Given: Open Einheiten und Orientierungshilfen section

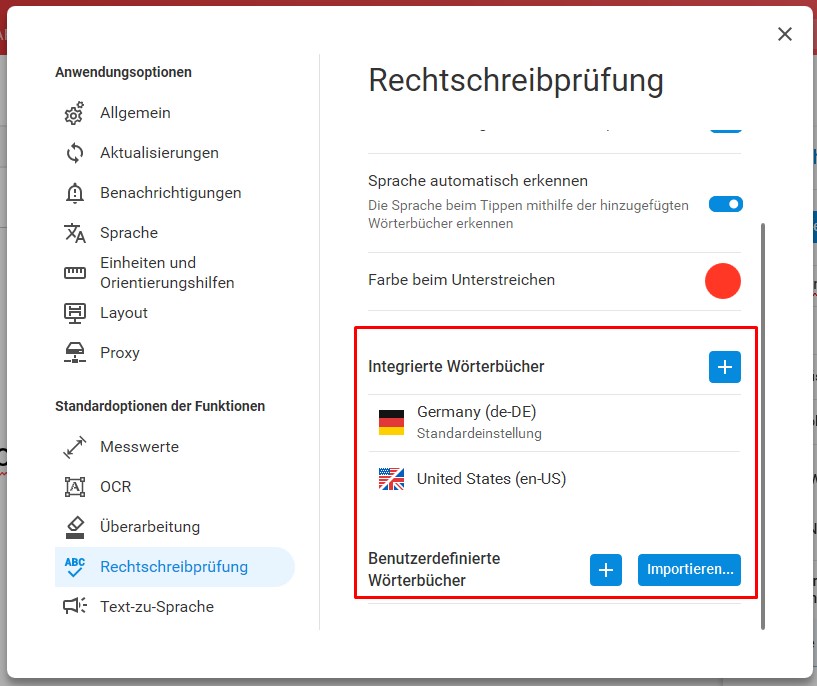Looking at the screenshot, I should pyautogui.click(x=175, y=272).
